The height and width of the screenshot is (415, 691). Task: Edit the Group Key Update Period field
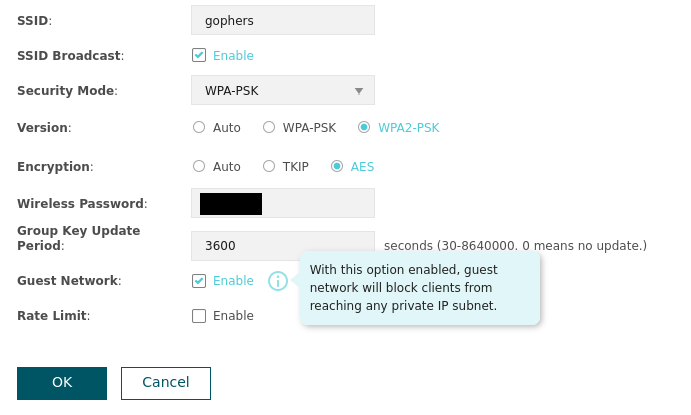pos(282,246)
